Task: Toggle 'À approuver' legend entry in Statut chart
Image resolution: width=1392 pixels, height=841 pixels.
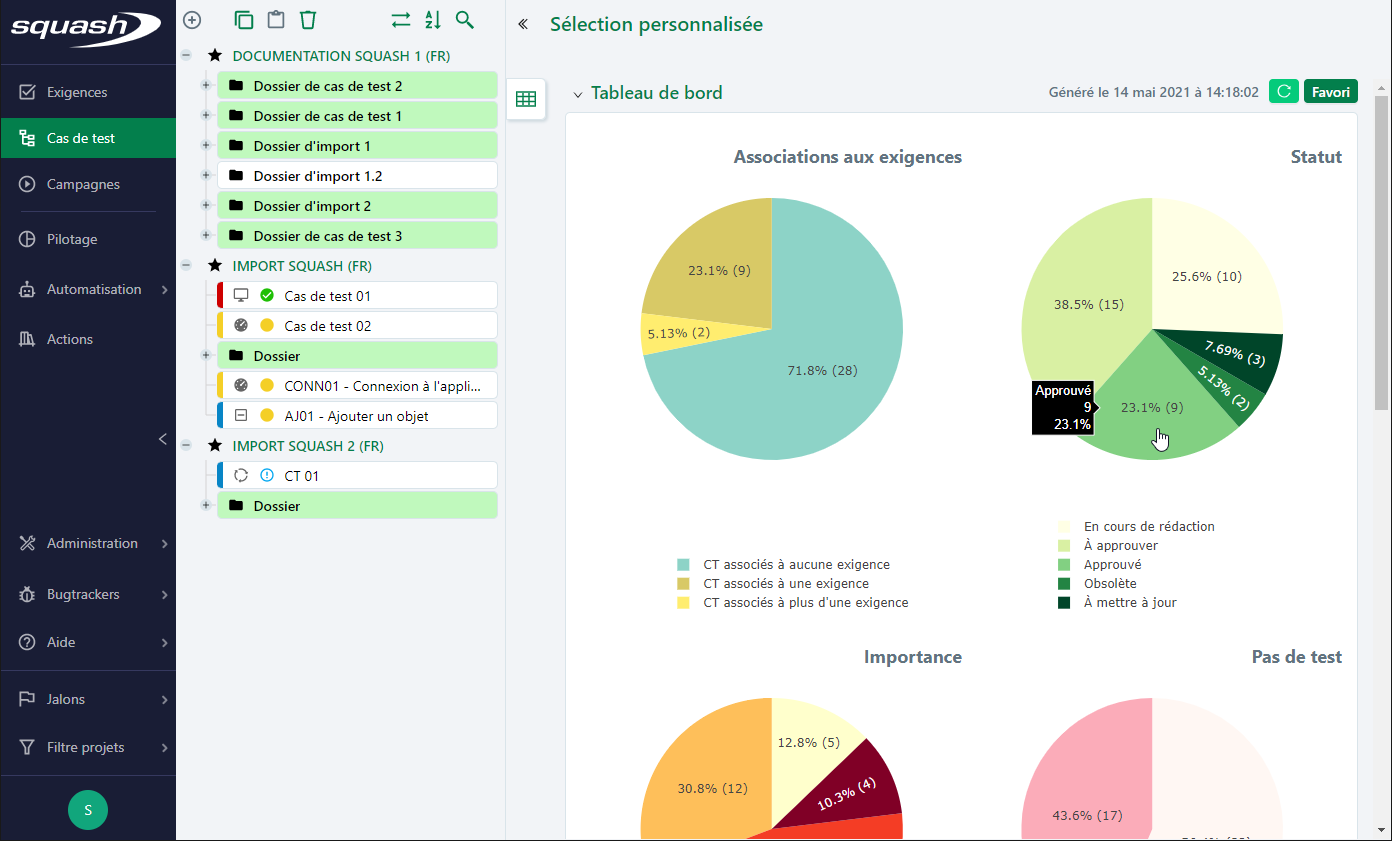Action: point(1120,546)
